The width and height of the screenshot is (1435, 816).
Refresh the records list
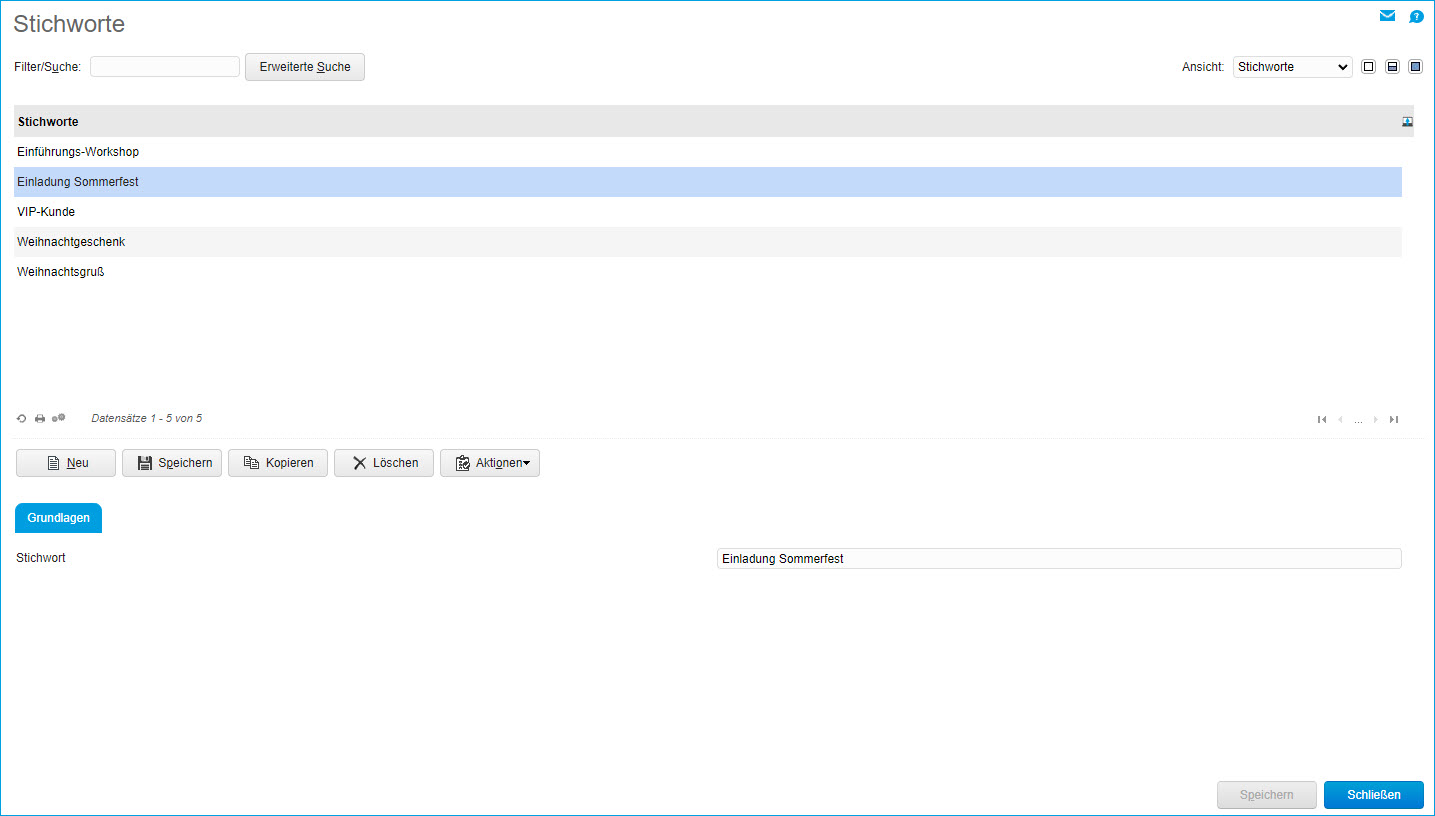(x=21, y=419)
